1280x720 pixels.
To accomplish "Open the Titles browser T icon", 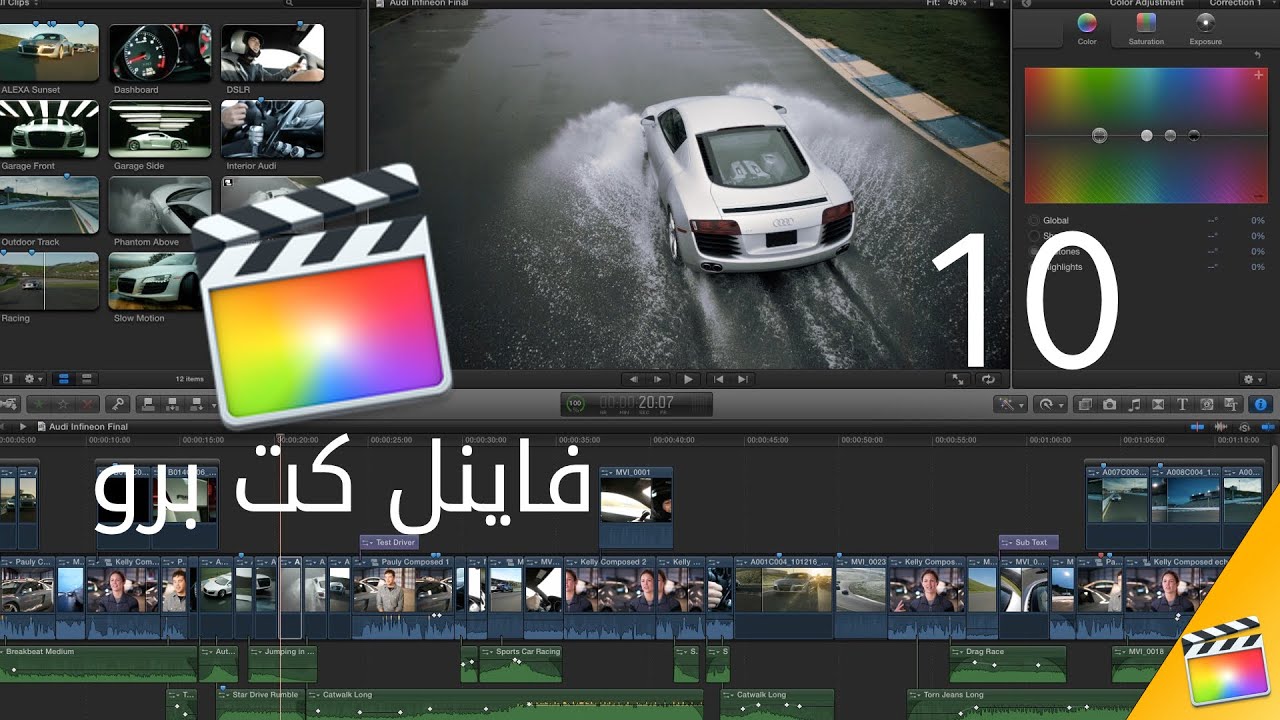I will tap(1182, 404).
